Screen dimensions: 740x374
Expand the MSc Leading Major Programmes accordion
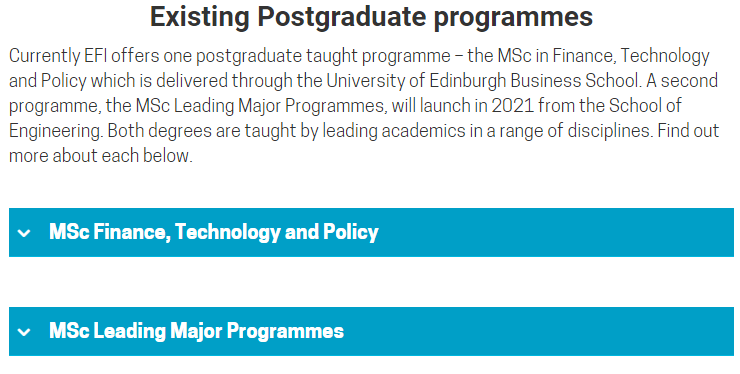tap(371, 332)
